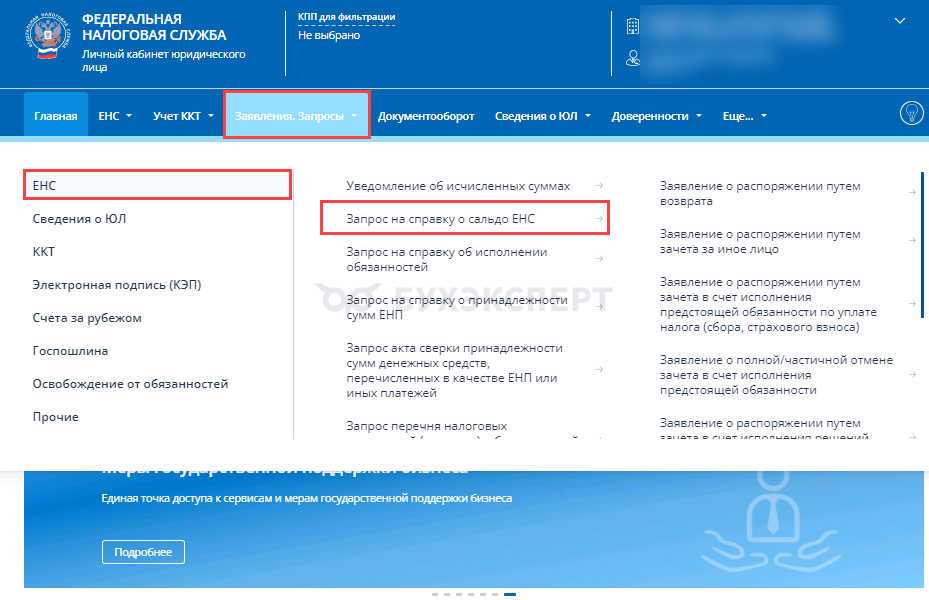Image resolution: width=929 pixels, height=600 pixels.
Task: Open Уведомление об исчисленных суммах
Action: [x=458, y=186]
